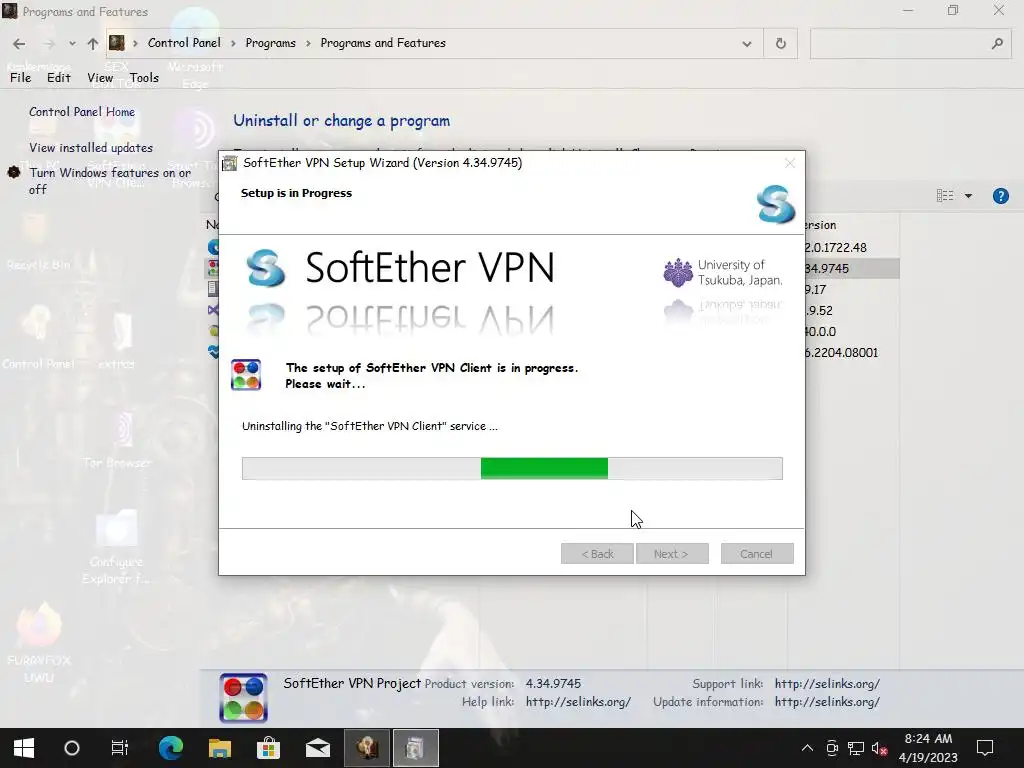This screenshot has height=768, width=1024.
Task: Switch to the setup installer taskbar button
Action: pos(415,748)
